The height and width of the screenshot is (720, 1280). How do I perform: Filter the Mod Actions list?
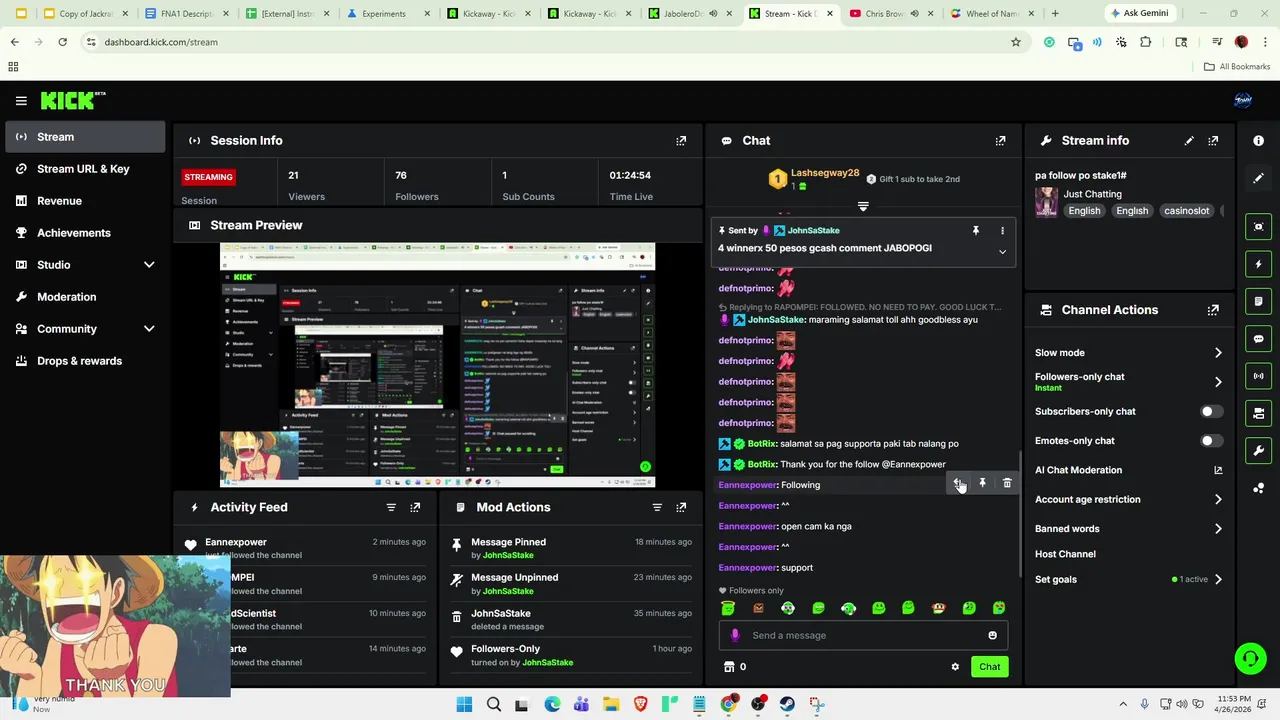point(657,507)
